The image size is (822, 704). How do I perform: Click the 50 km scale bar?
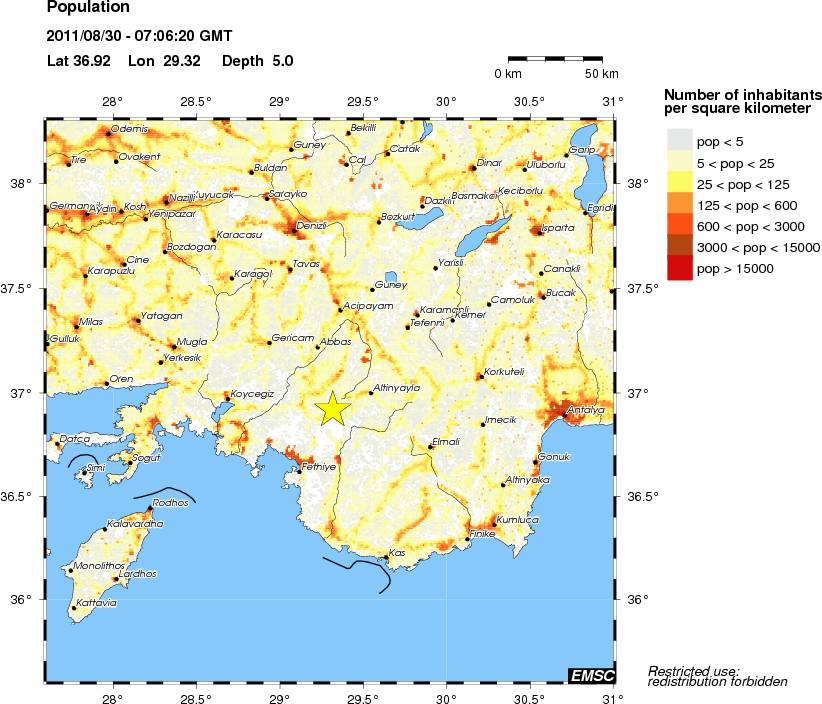tap(555, 60)
